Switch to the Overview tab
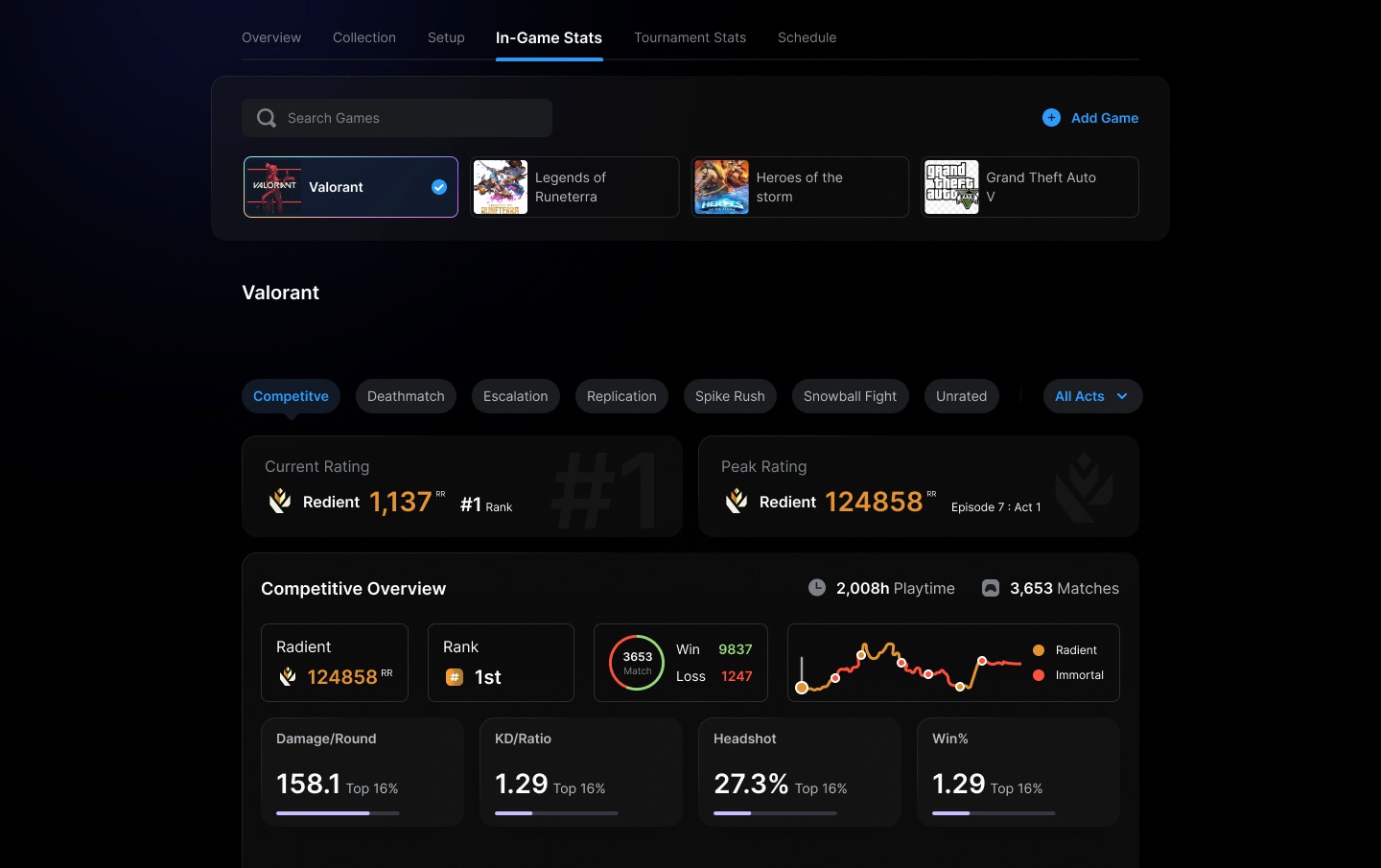The image size is (1381, 868). [271, 37]
